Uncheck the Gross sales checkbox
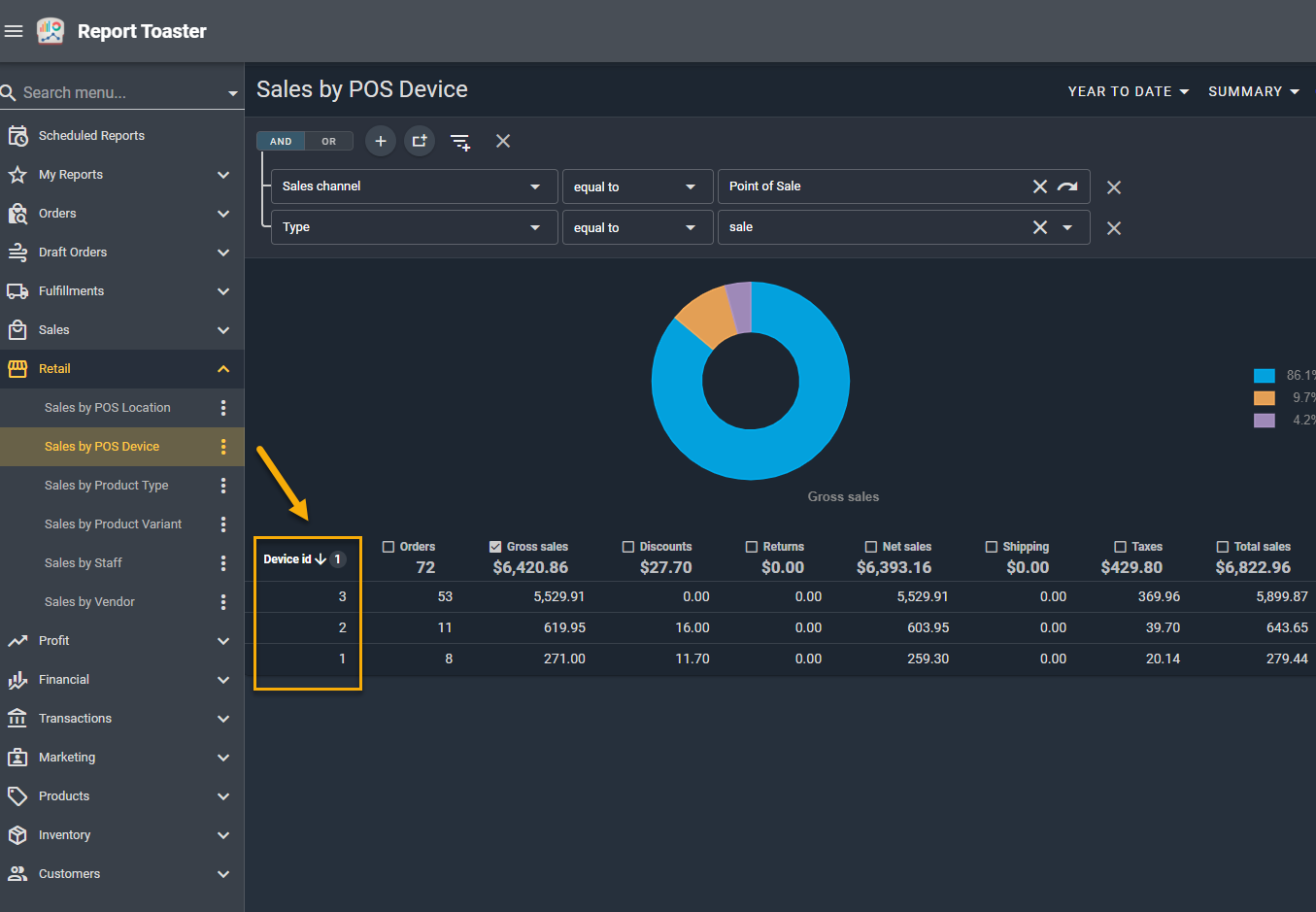Screen dimensions: 1316x912 point(495,547)
